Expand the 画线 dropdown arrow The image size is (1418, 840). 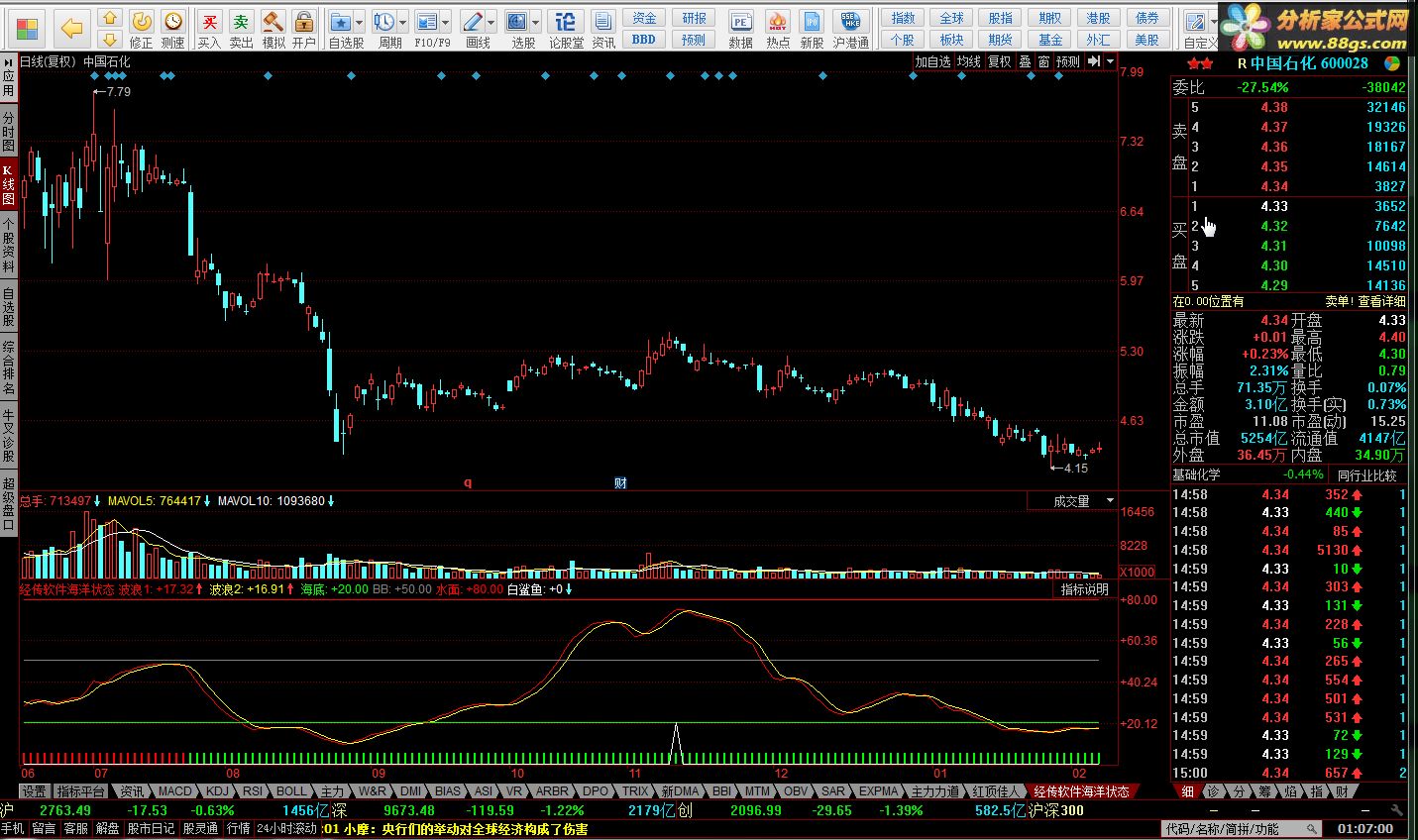[x=491, y=22]
